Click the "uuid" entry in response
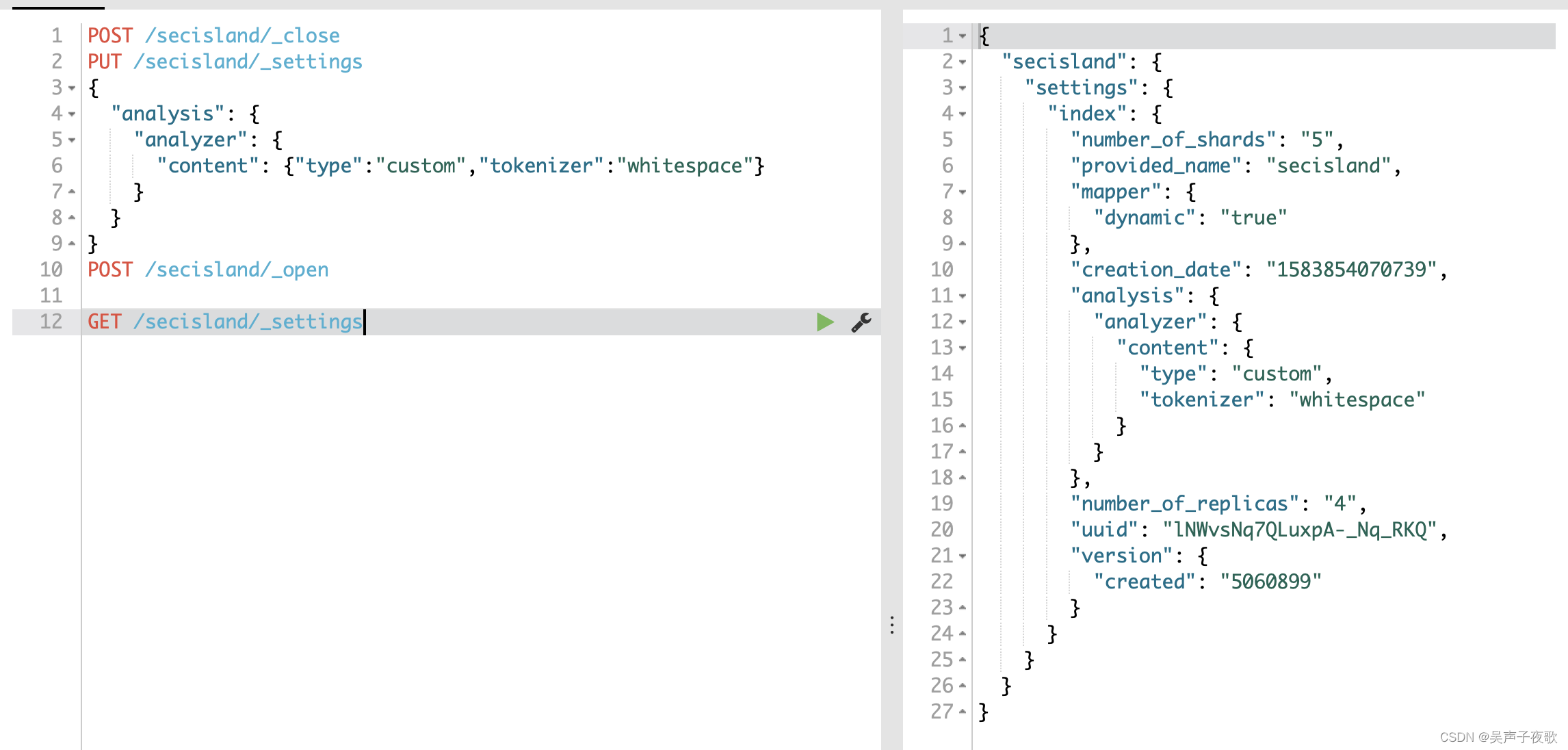The height and width of the screenshot is (750, 1568). point(1259,530)
